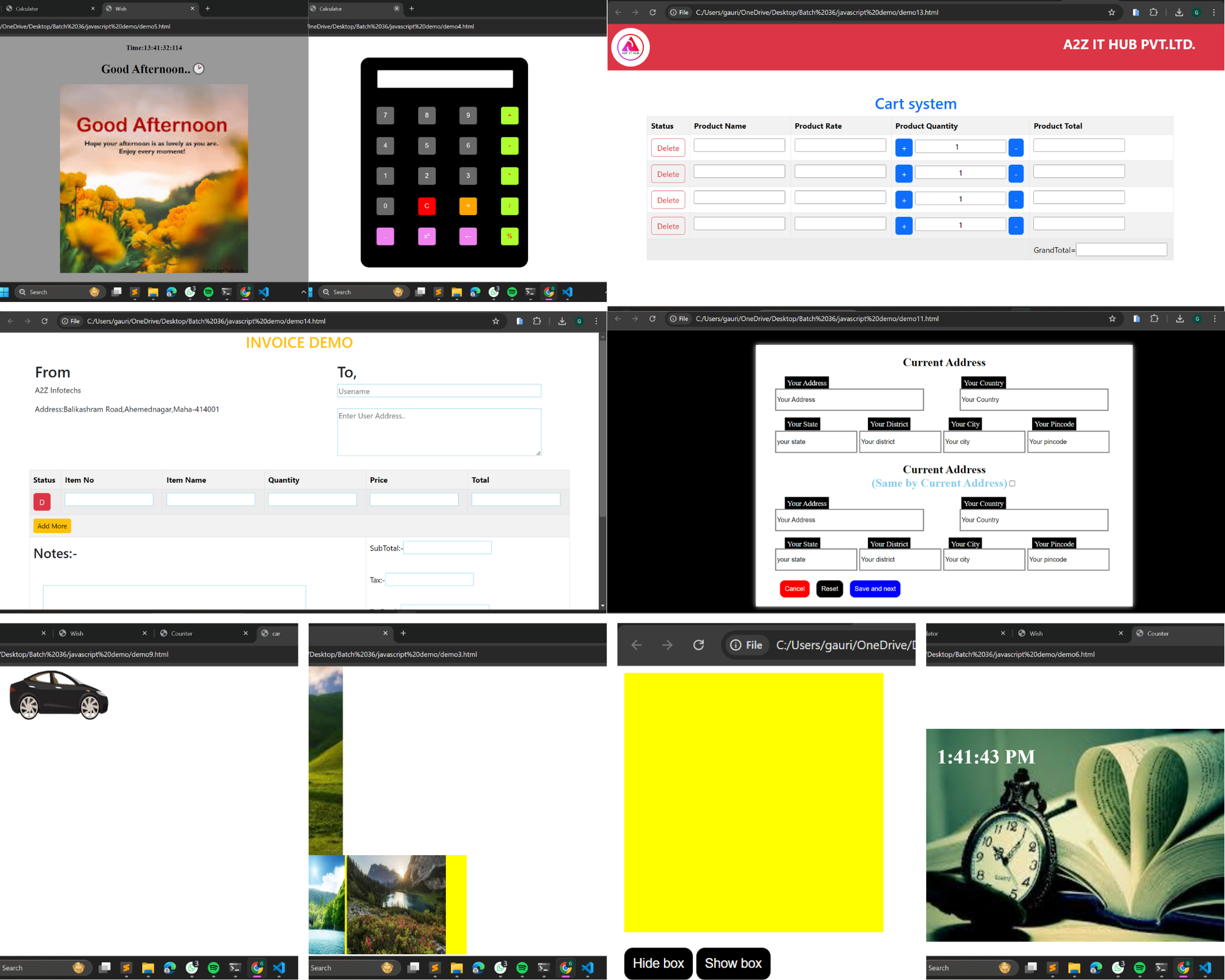Switch to car tab in demo9 window
The image size is (1225, 980).
(277, 633)
